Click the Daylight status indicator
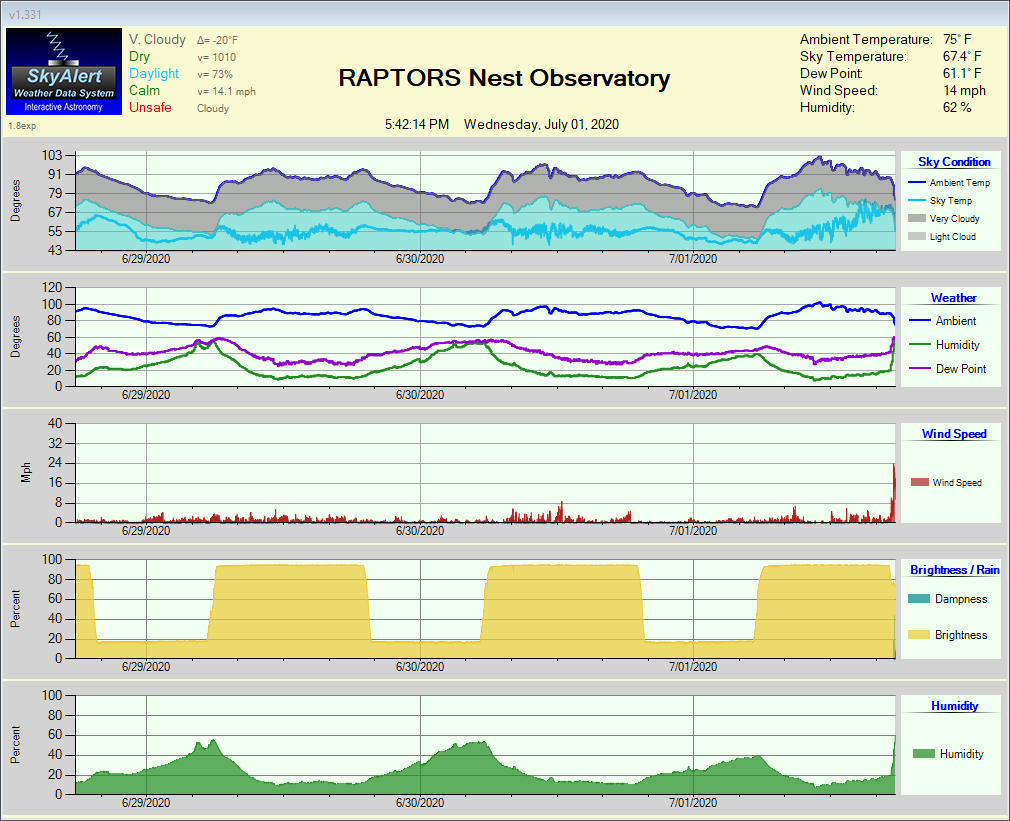The image size is (1010, 821). pyautogui.click(x=154, y=74)
